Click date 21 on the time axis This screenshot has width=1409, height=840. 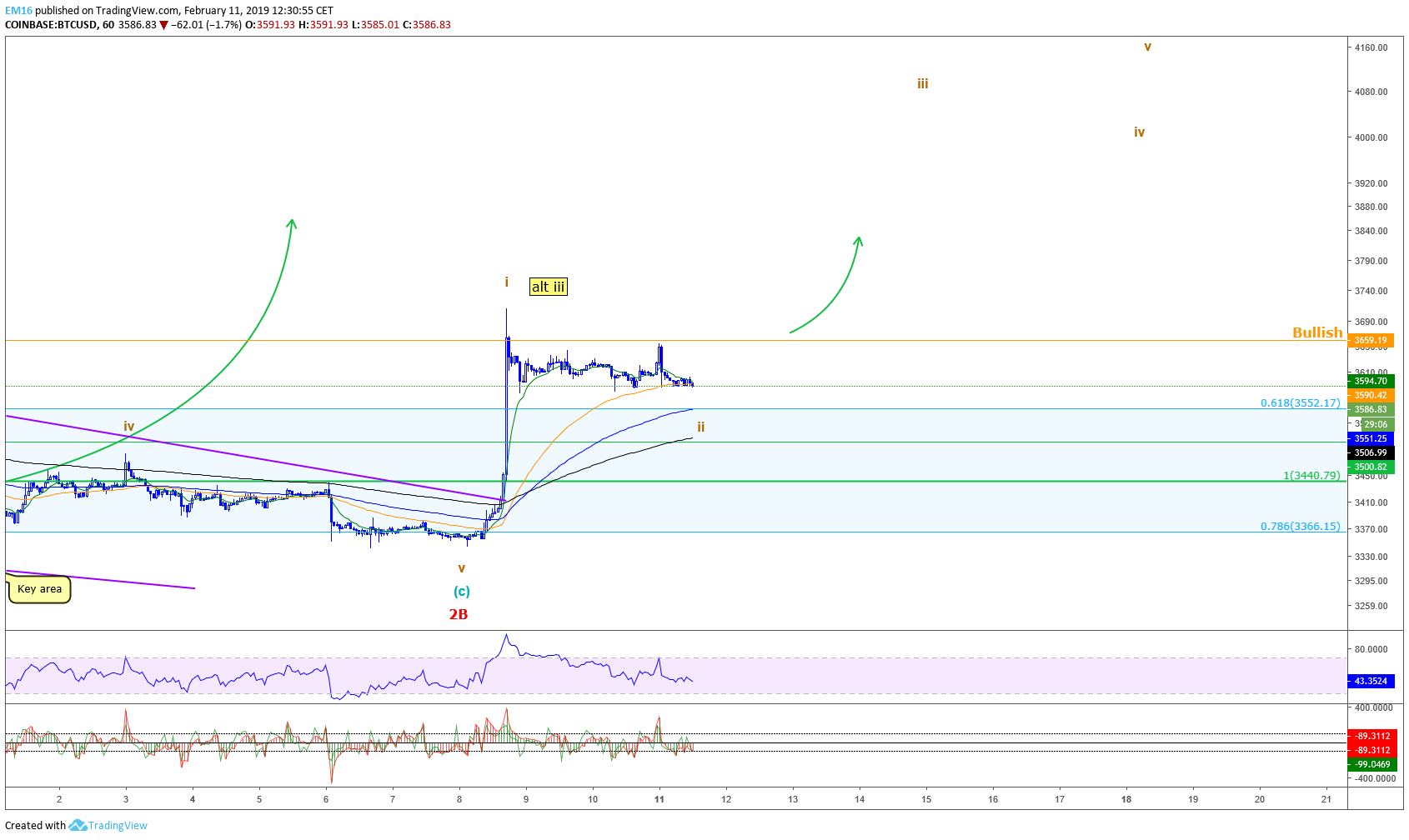1326,799
